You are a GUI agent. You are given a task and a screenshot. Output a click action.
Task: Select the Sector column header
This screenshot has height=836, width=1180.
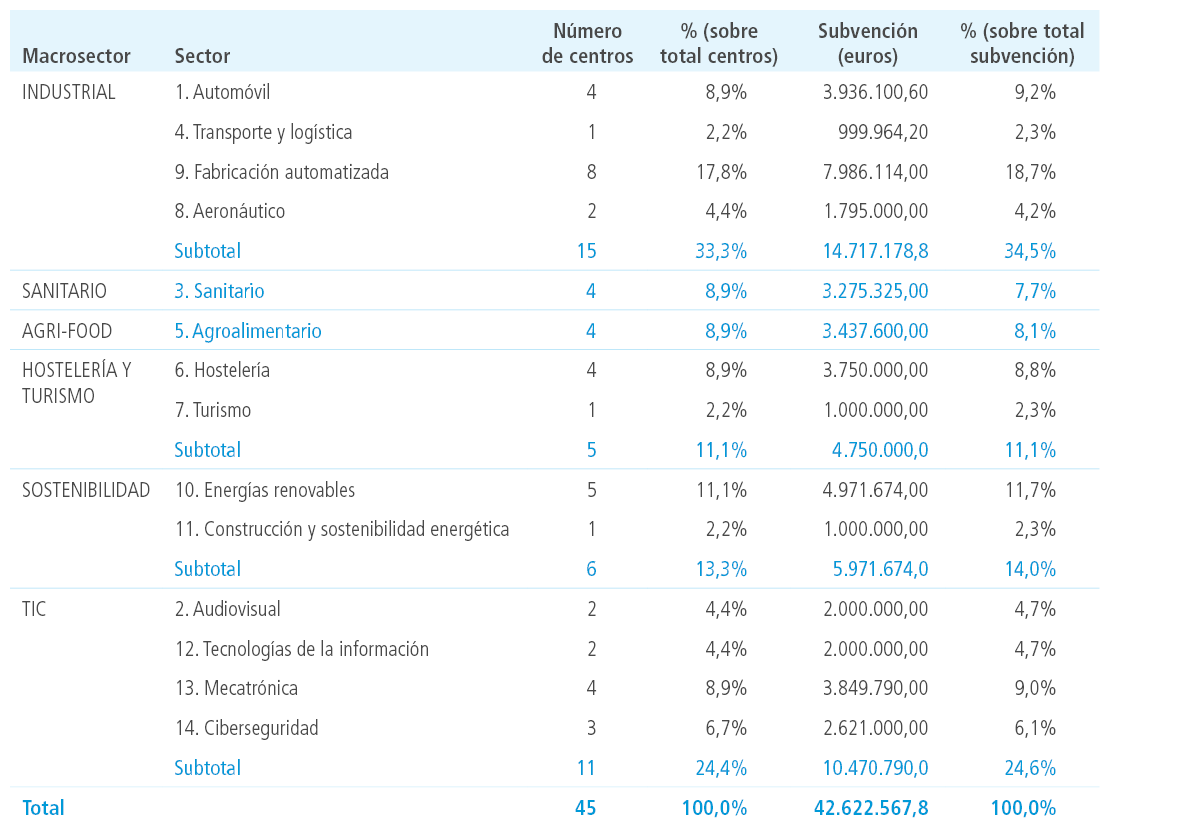[x=202, y=56]
